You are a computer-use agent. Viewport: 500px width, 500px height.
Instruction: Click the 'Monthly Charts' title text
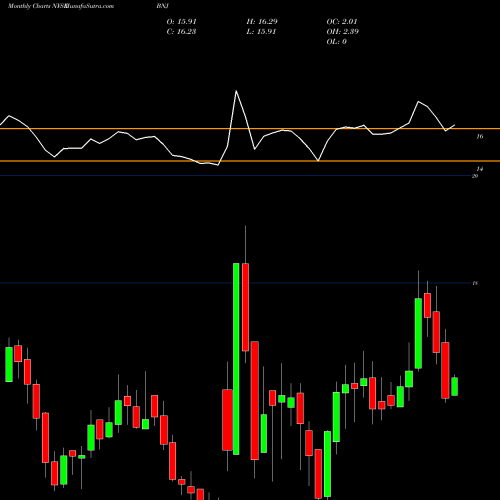pos(29,6)
